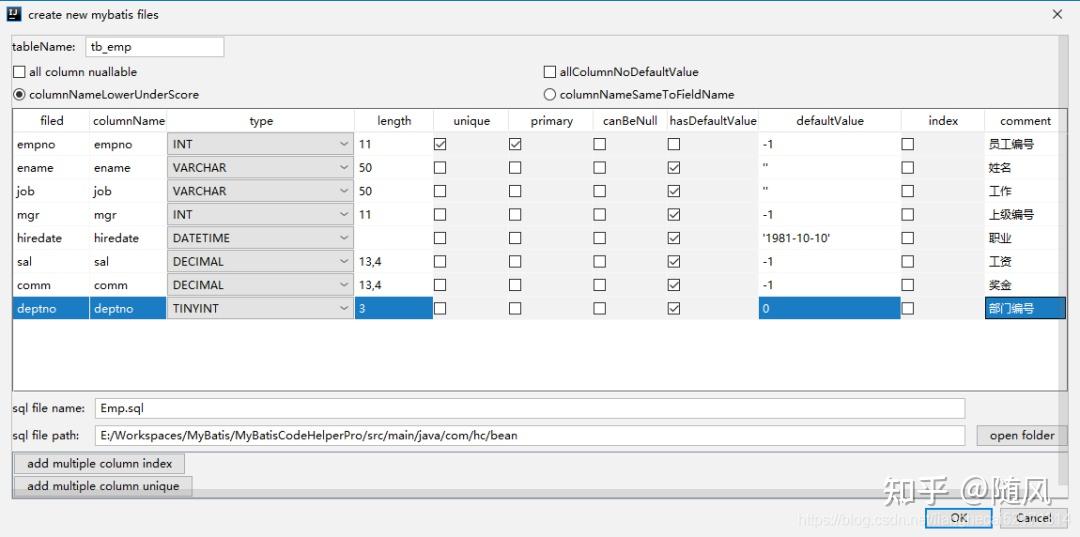The height and width of the screenshot is (537, 1080).
Task: Select filed cell comm
Action: (52, 284)
